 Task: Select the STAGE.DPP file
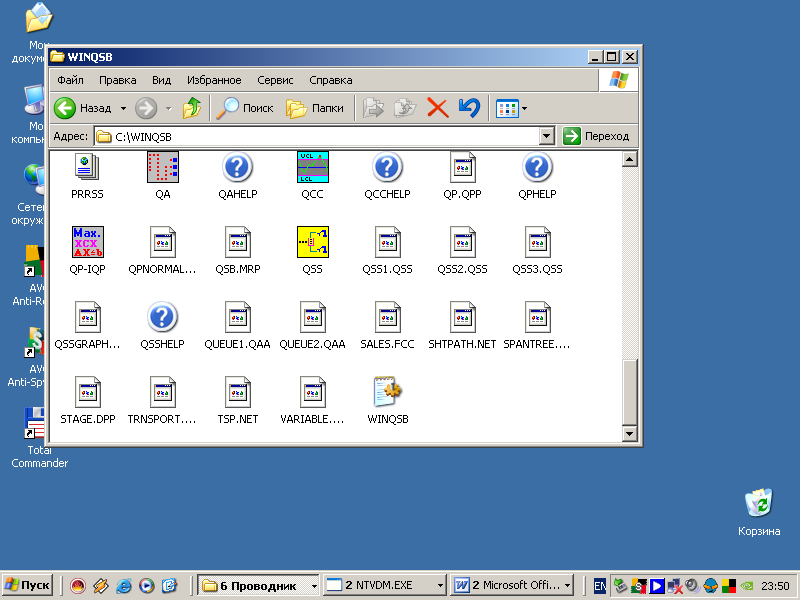87,392
